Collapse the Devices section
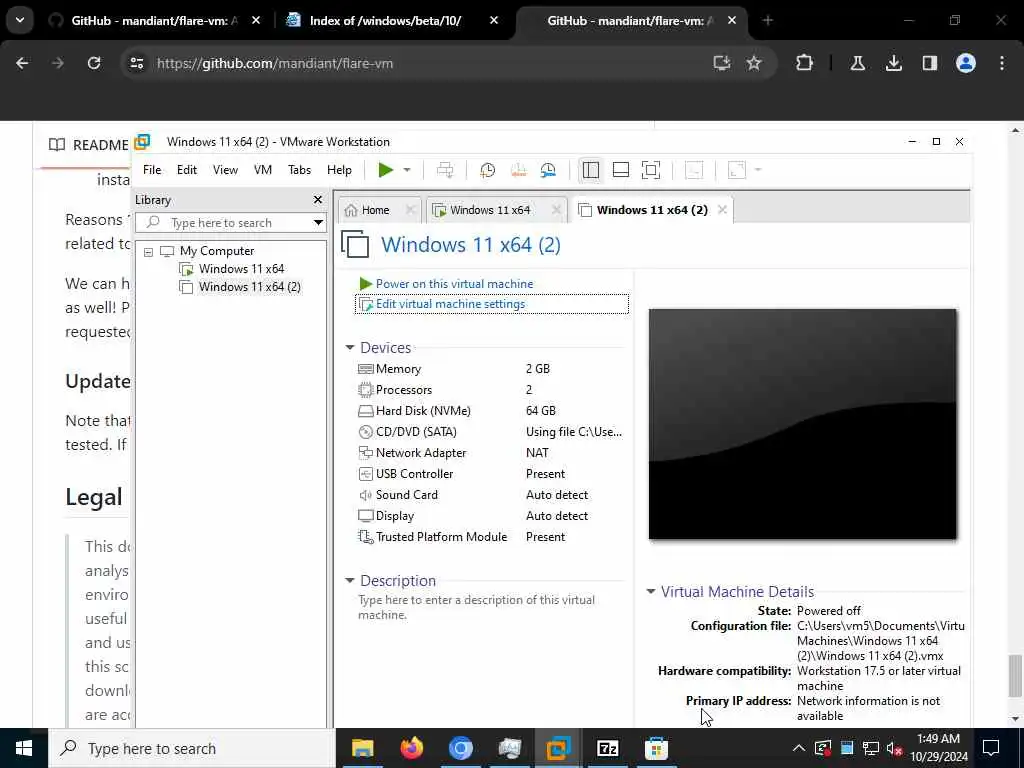Image resolution: width=1024 pixels, height=768 pixels. (x=349, y=348)
